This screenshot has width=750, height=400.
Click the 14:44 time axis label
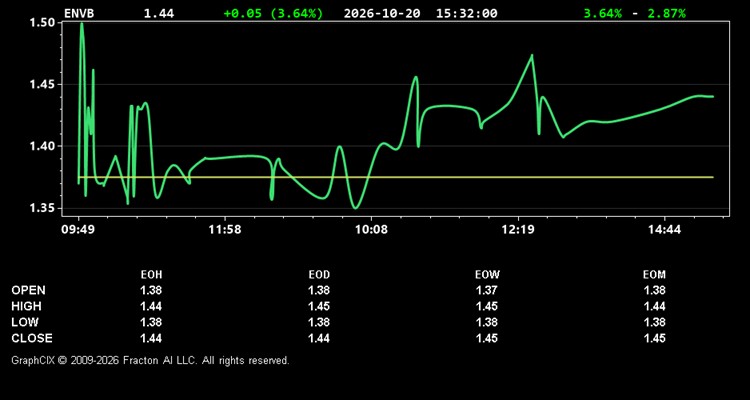665,230
